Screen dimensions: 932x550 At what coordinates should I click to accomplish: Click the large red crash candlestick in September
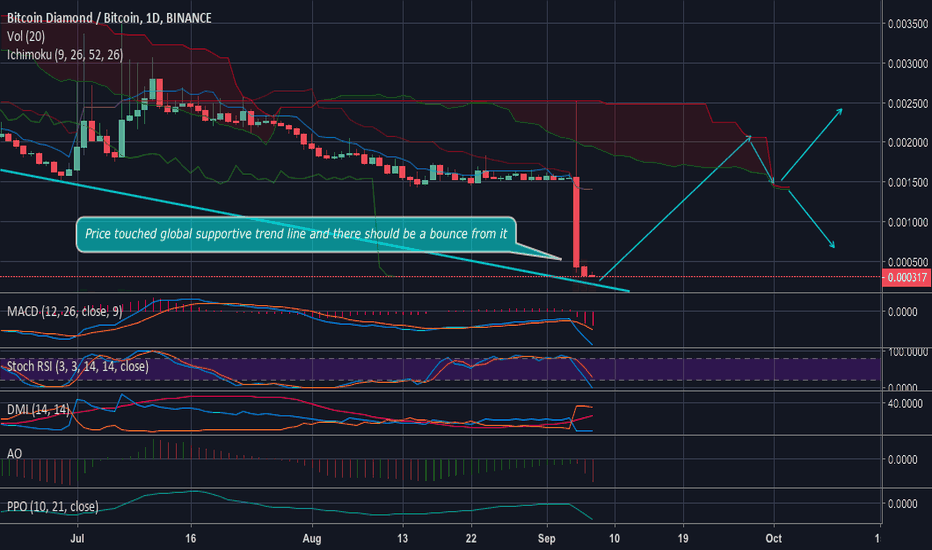576,222
